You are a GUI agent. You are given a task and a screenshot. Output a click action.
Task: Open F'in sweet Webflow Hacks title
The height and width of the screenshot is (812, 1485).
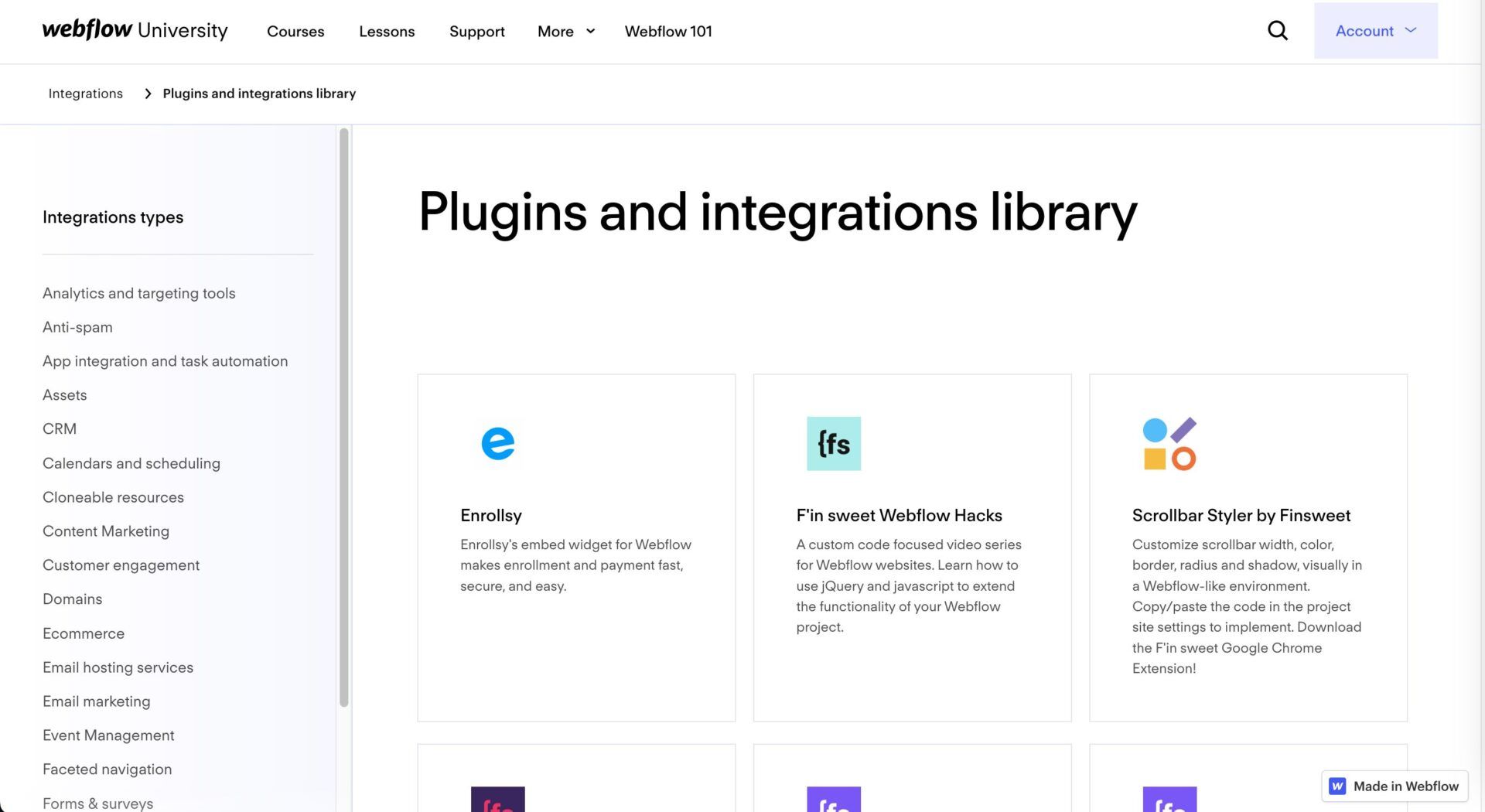tap(900, 516)
